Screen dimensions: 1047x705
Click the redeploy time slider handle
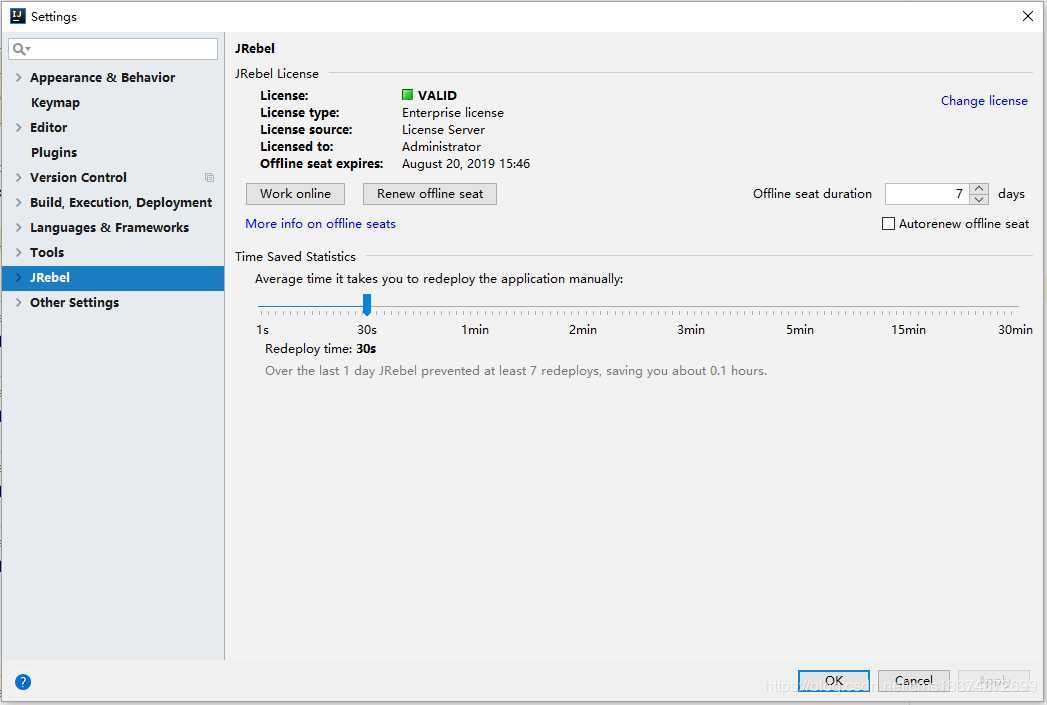click(367, 304)
